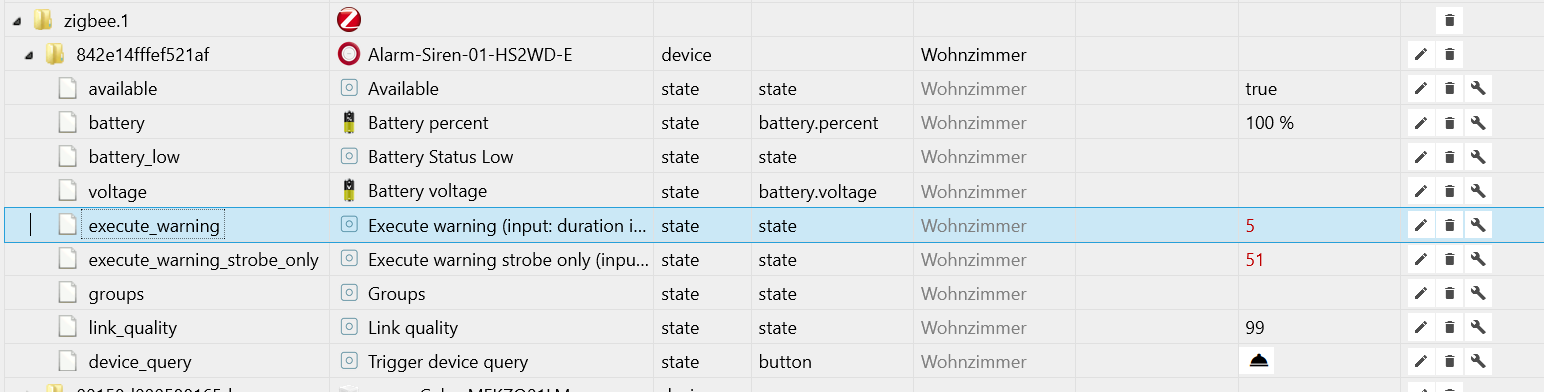Open wrench settings for link_quality row

tap(1478, 328)
